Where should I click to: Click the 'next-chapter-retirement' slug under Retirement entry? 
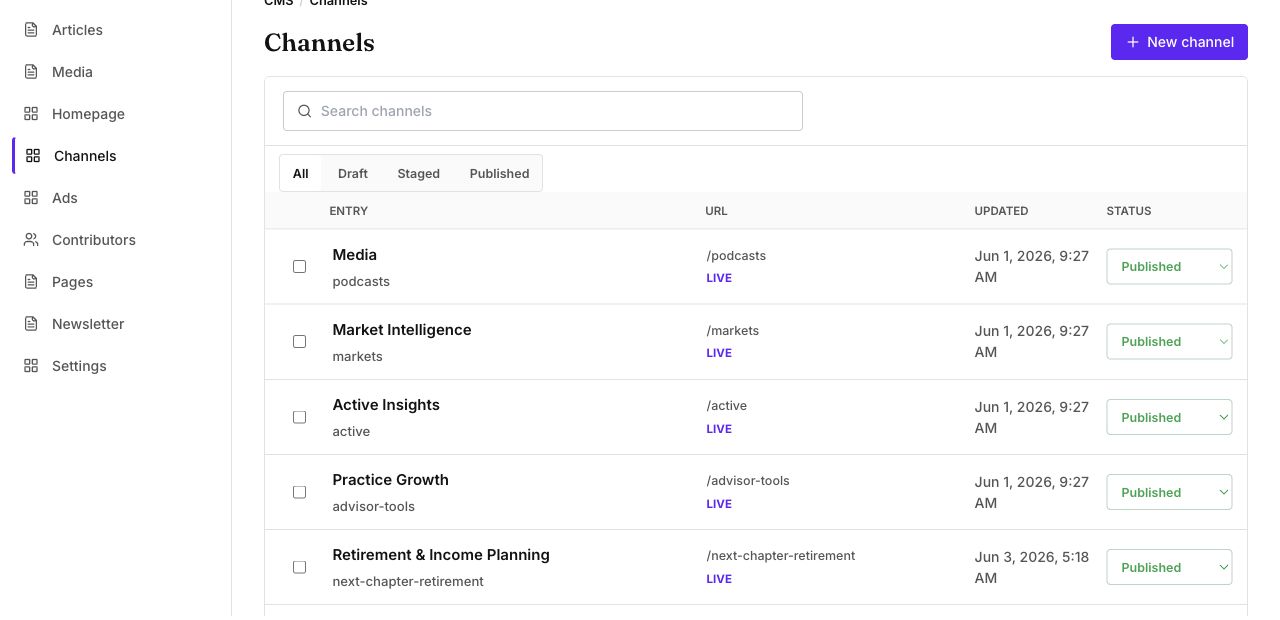click(x=408, y=582)
